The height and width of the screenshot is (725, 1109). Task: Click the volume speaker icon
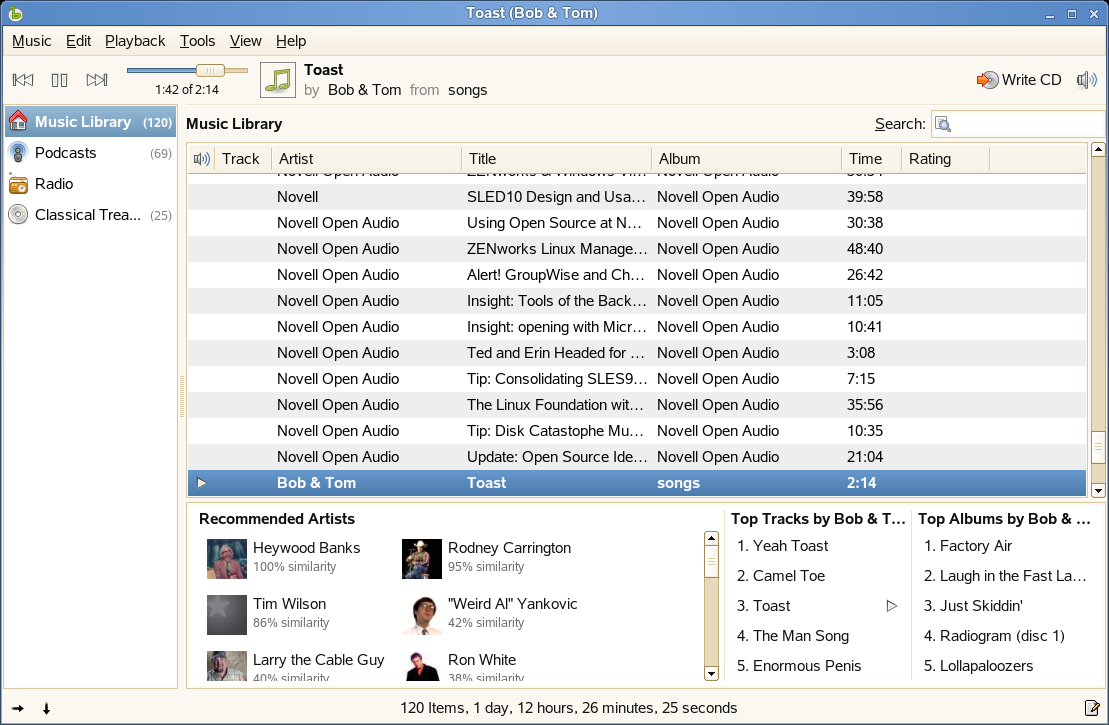point(1086,80)
